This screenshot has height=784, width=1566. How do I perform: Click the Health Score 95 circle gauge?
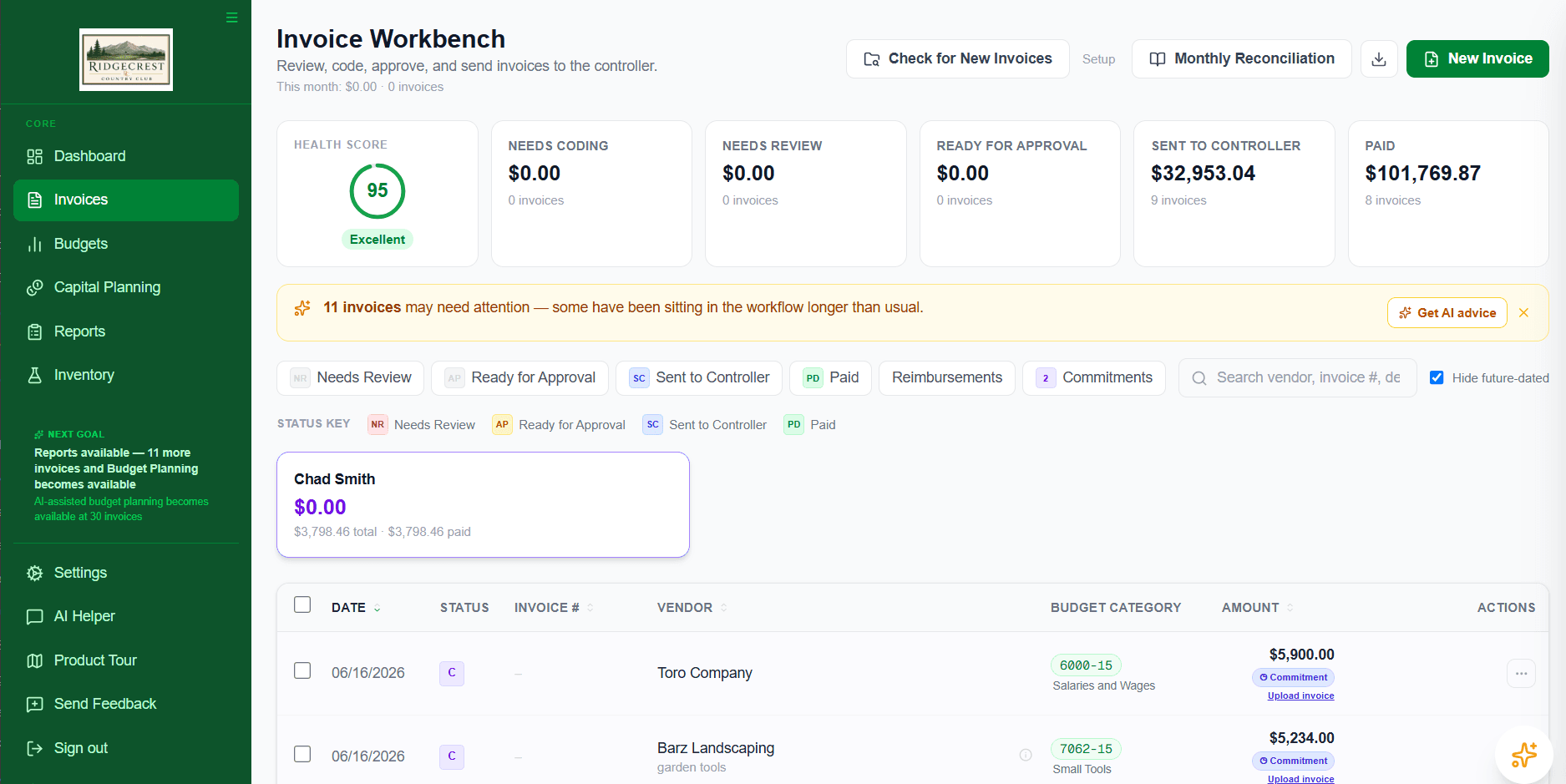pyautogui.click(x=378, y=191)
